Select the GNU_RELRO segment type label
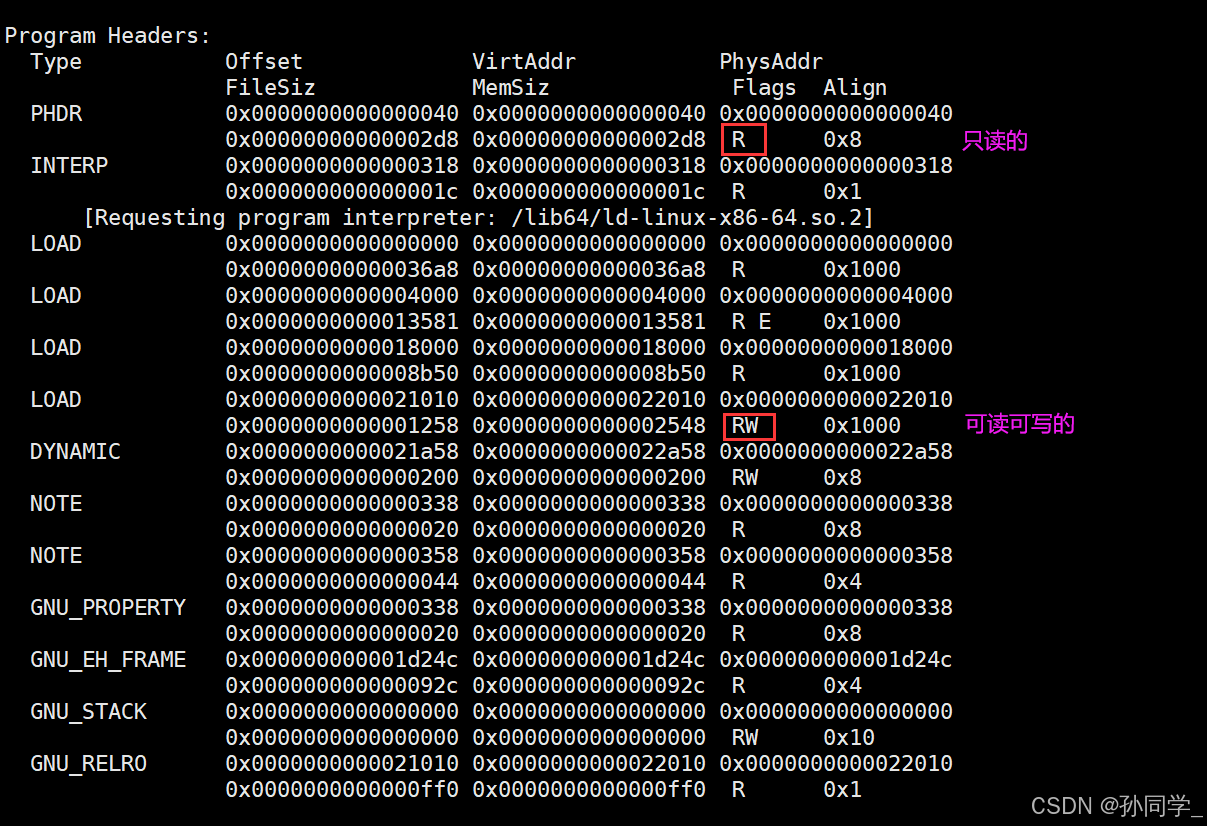The height and width of the screenshot is (826, 1207). point(88,764)
